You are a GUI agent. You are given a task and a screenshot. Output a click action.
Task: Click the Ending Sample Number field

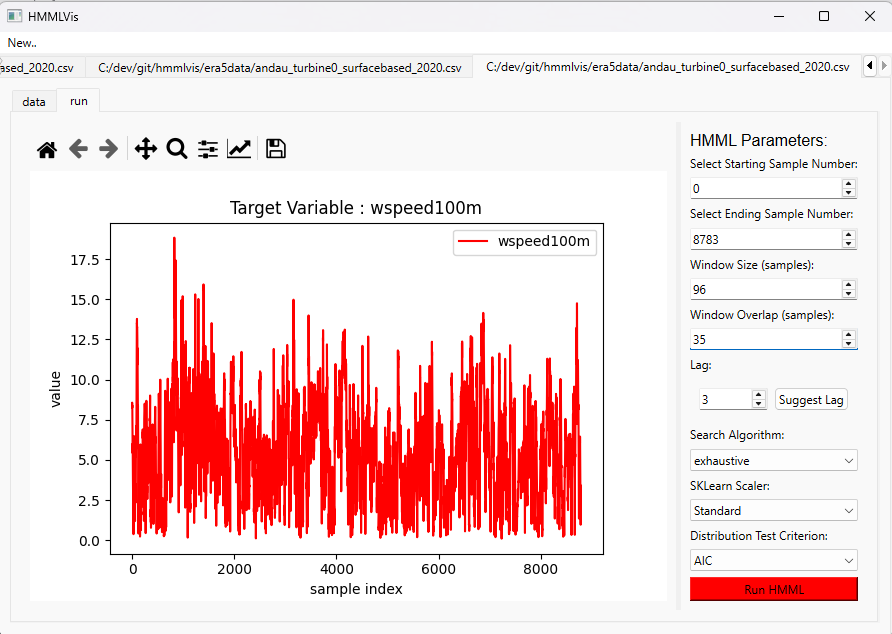tap(764, 239)
